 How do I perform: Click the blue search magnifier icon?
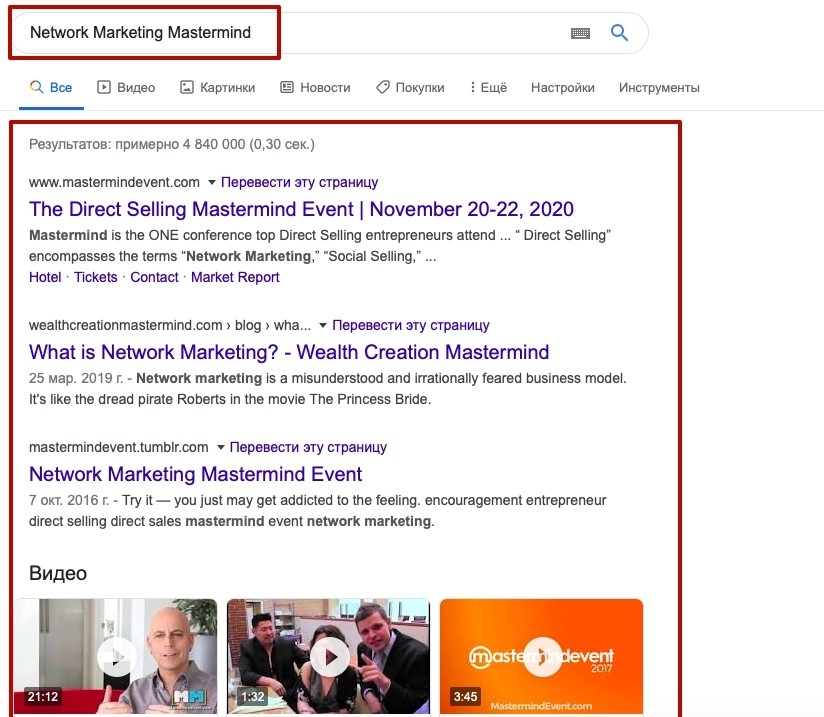[620, 33]
